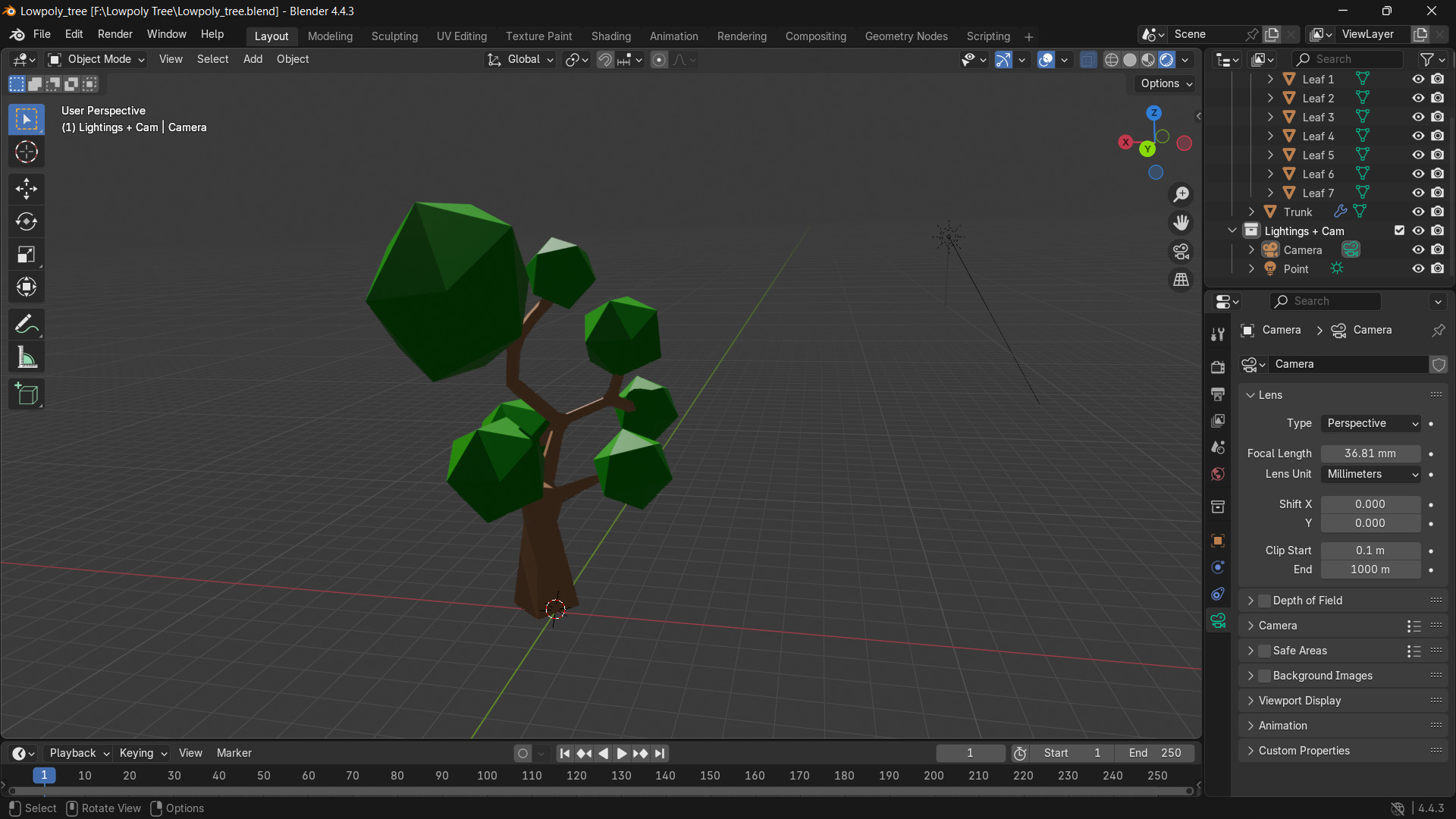Viewport: 1456px width, 819px height.
Task: Open Global transform orientation dropdown
Action: (520, 59)
